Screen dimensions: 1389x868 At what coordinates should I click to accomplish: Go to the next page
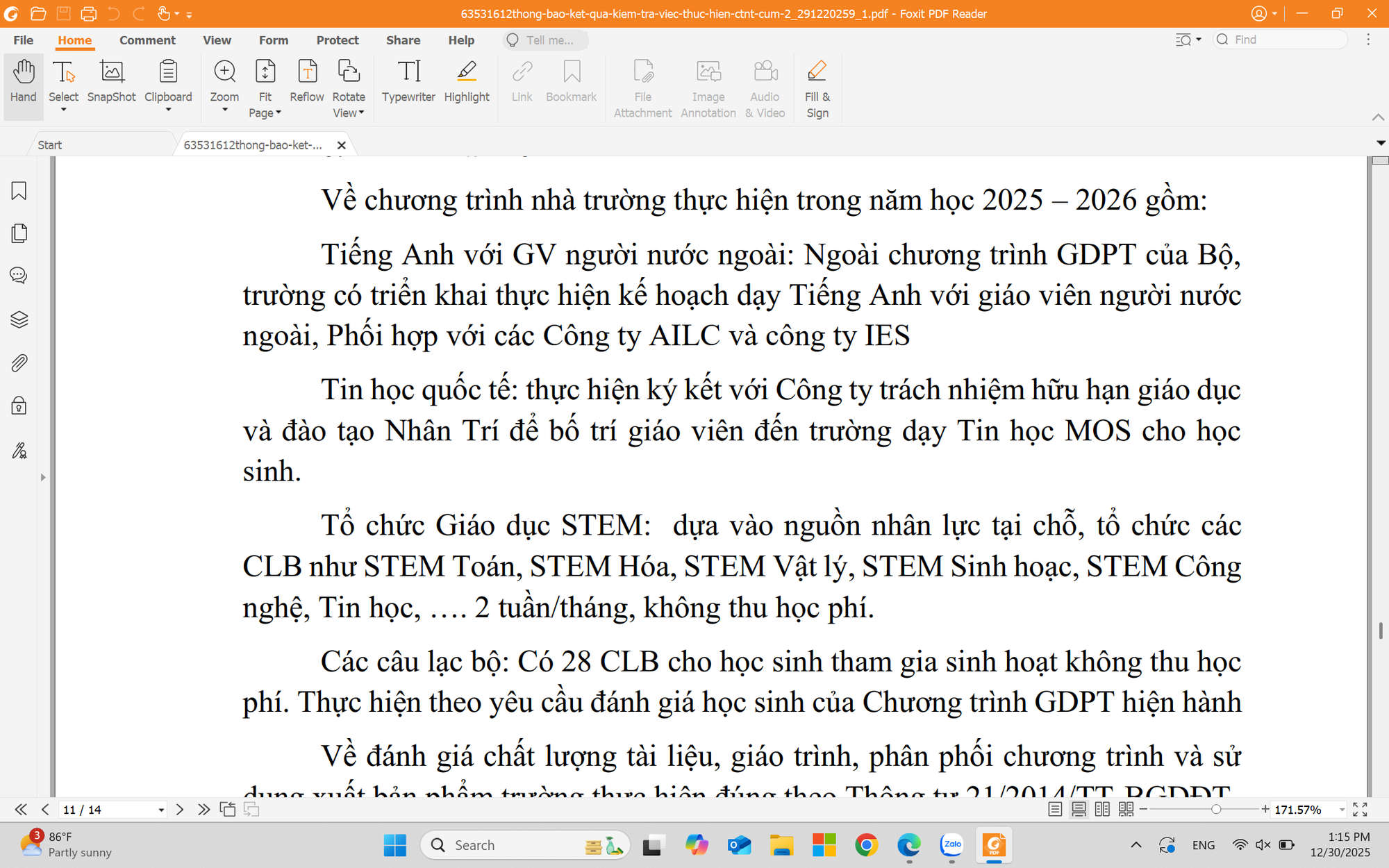point(179,809)
